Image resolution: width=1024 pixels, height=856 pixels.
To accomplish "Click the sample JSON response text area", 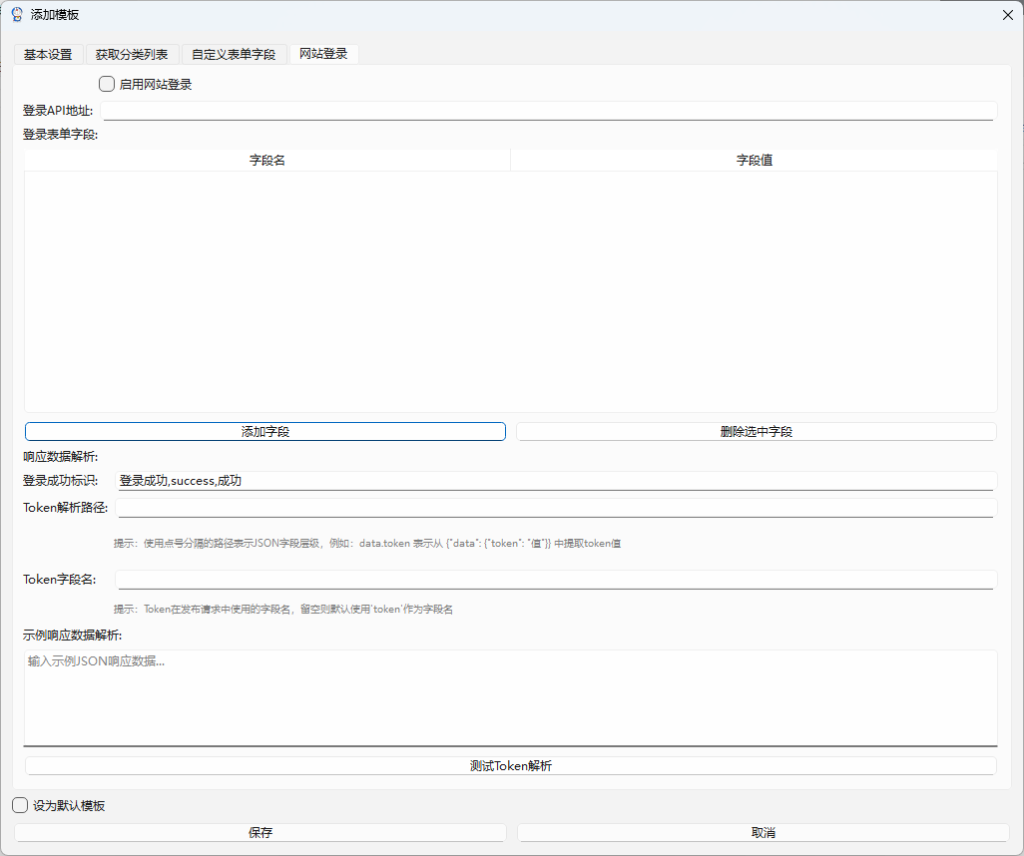I will pyautogui.click(x=510, y=697).
